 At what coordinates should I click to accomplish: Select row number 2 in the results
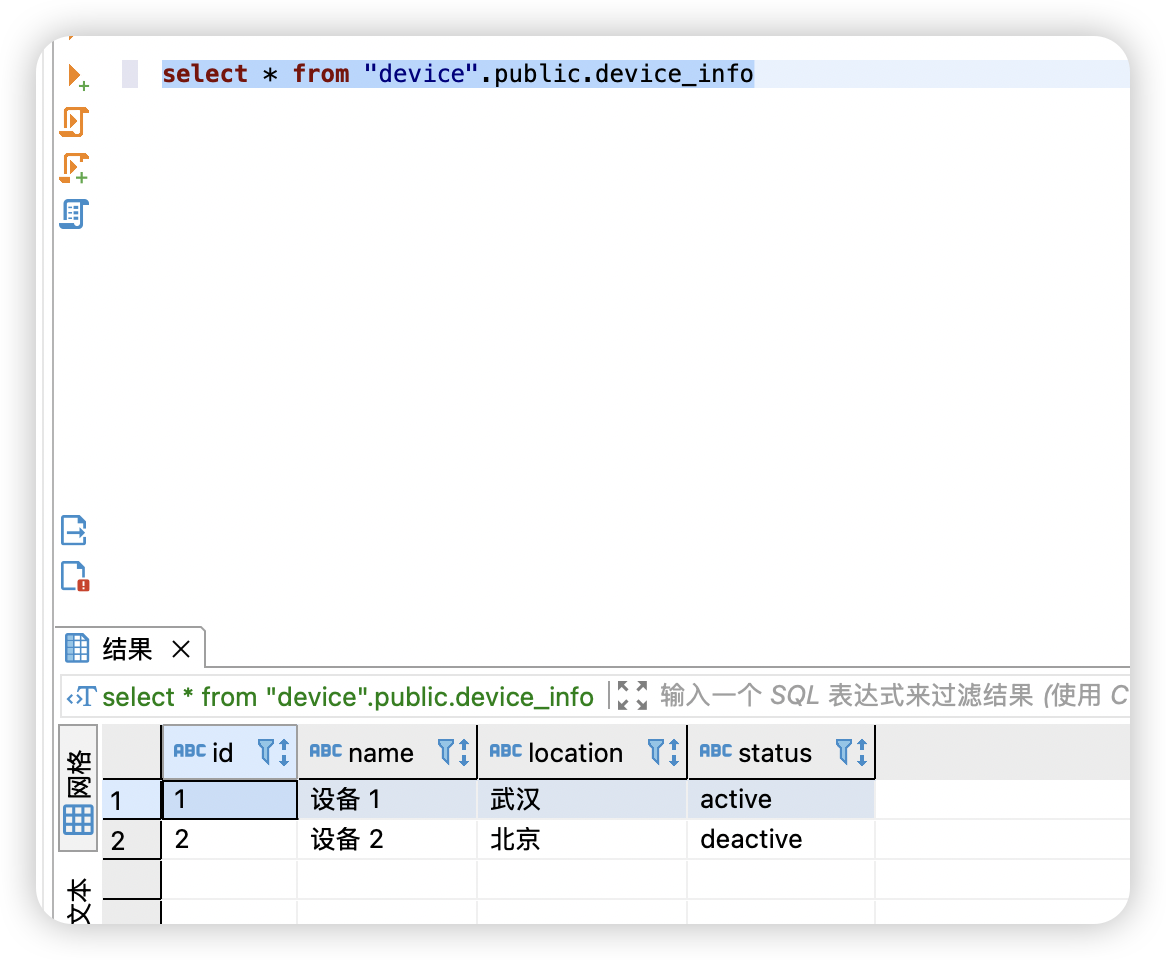point(131,839)
